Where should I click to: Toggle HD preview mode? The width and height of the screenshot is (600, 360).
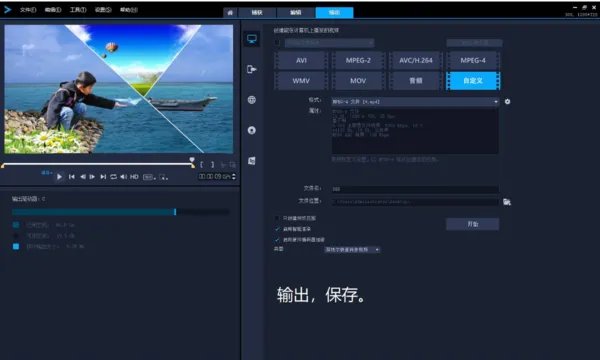click(134, 177)
